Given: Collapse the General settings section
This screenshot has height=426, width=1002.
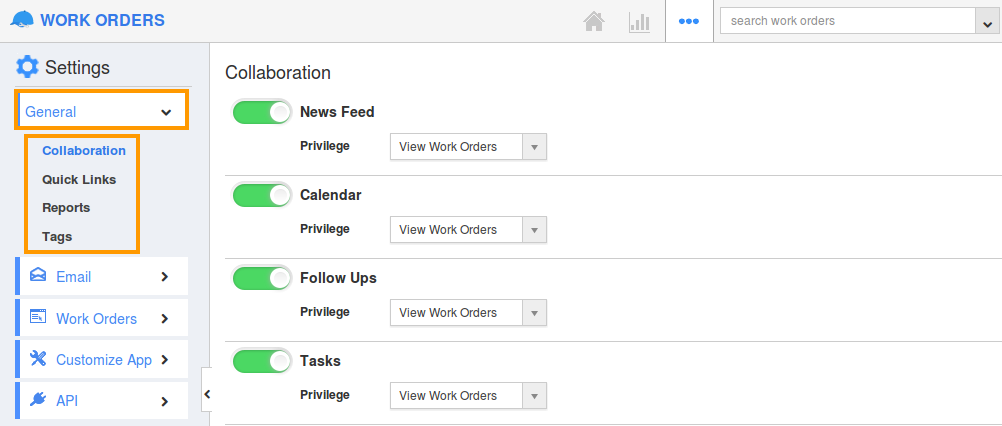Looking at the screenshot, I should pyautogui.click(x=102, y=111).
